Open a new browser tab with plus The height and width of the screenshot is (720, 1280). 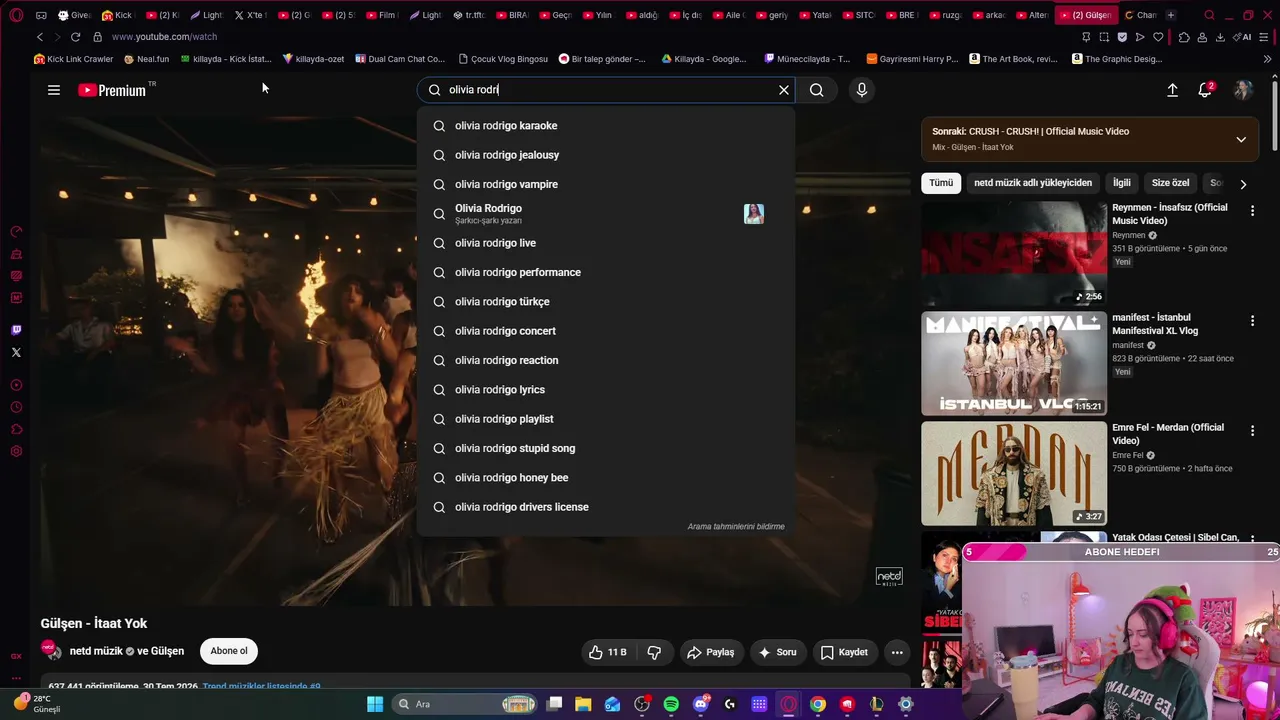(x=1171, y=15)
